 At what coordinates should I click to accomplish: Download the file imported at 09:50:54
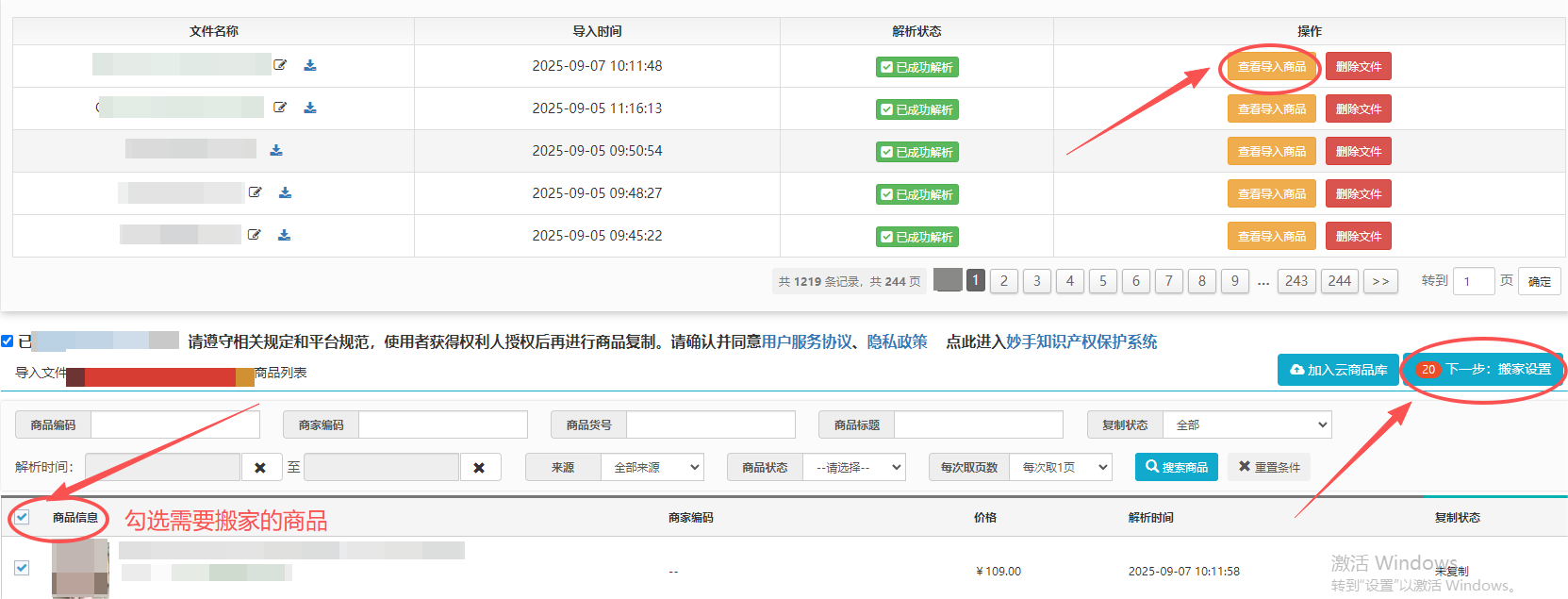[x=276, y=150]
